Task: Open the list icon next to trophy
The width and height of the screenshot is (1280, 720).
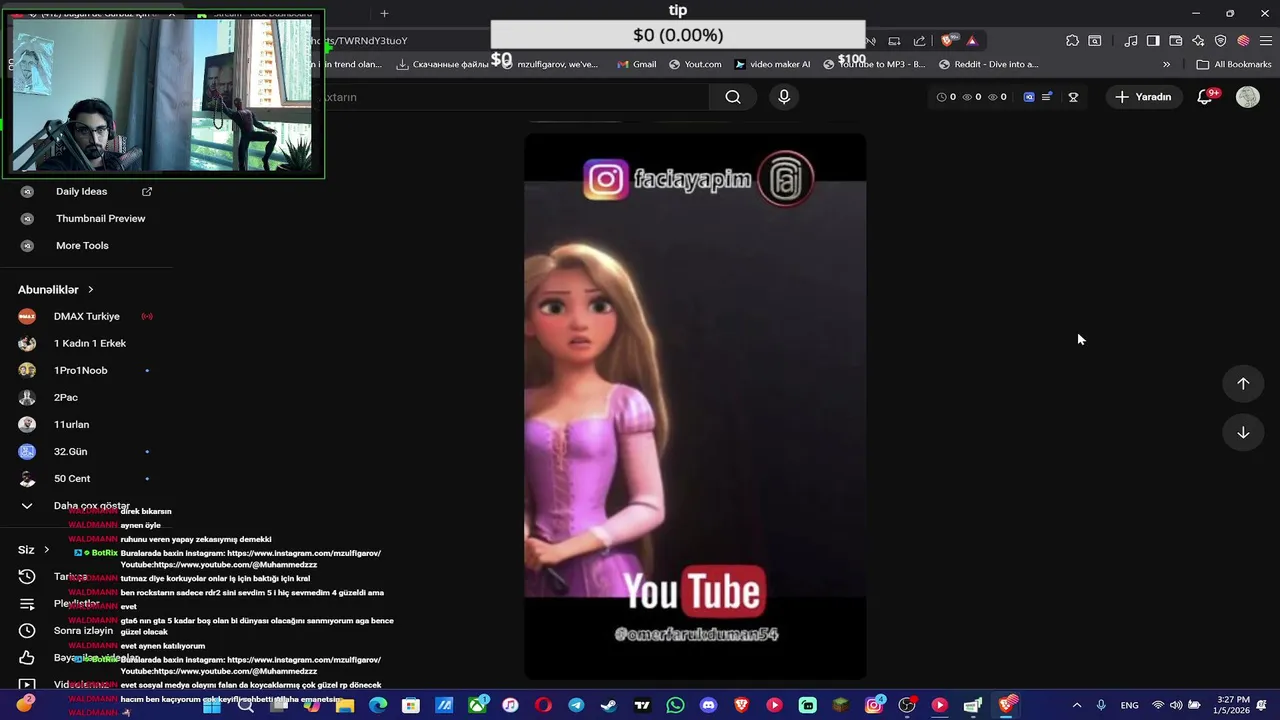Action: pyautogui.click(x=1047, y=97)
